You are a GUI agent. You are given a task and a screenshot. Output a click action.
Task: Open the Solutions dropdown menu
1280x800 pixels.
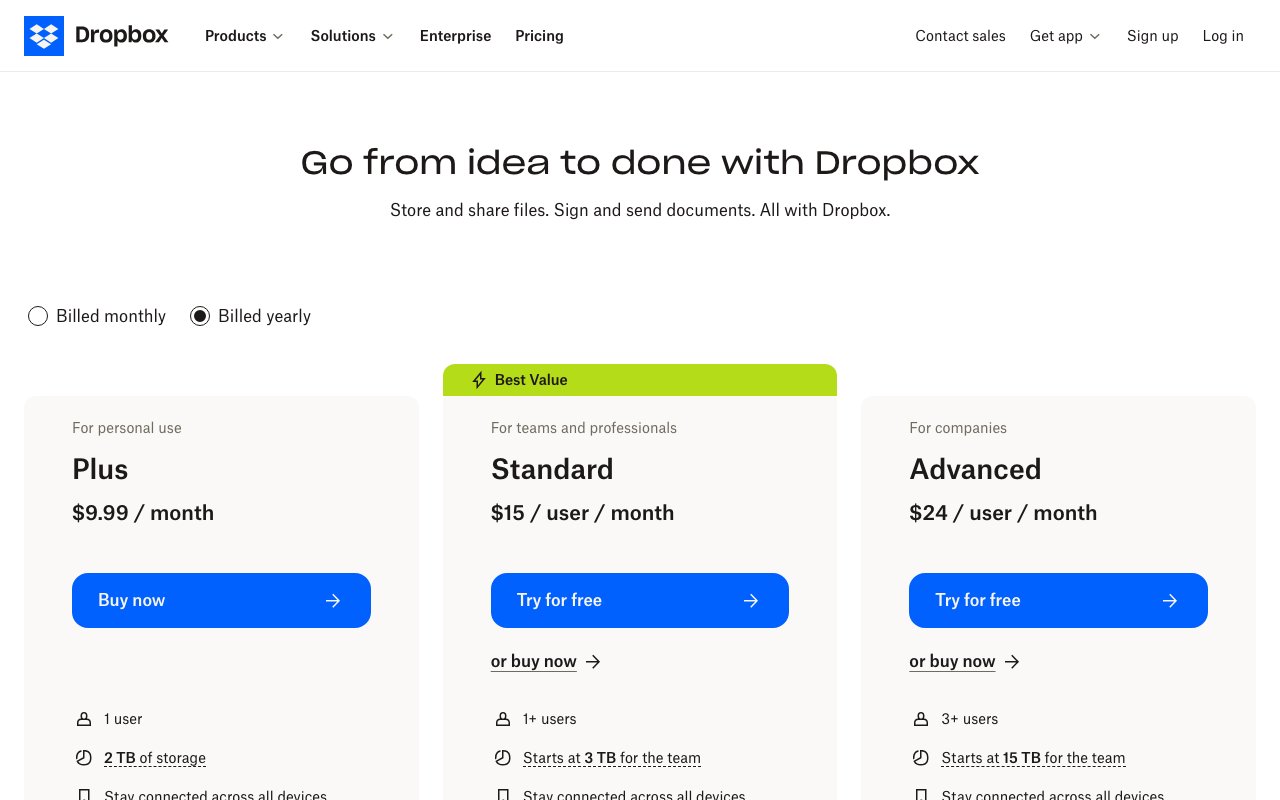point(352,36)
